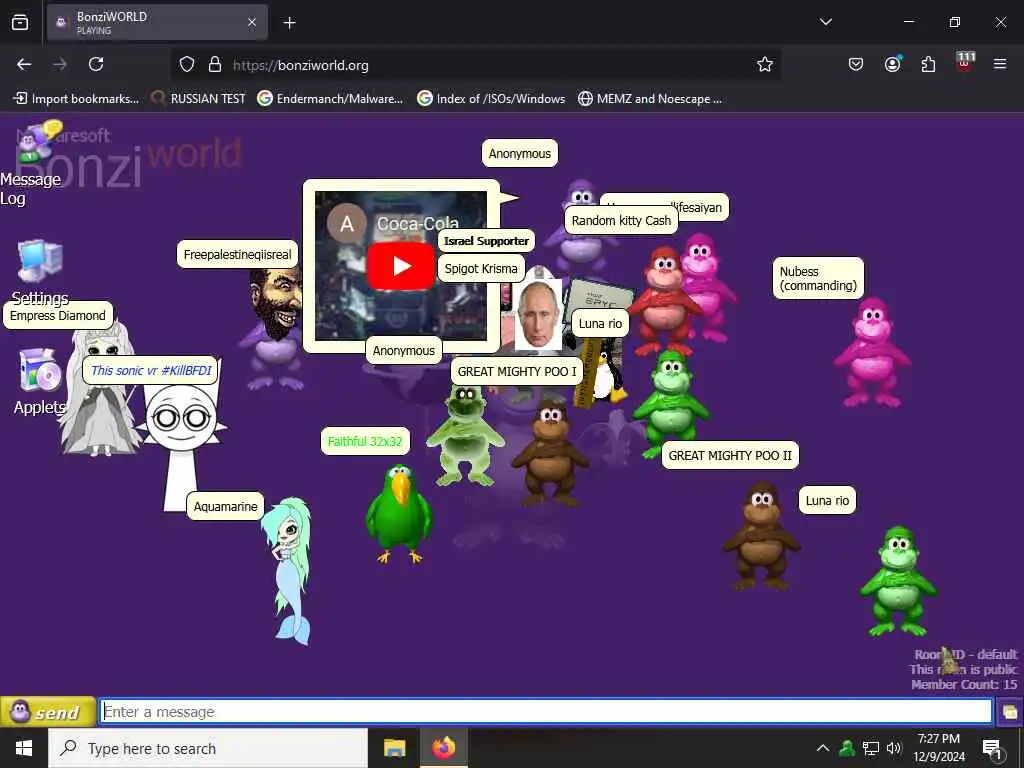This screenshot has height=768, width=1024.
Task: Click the yellow icon beside the message field
Action: point(1010,712)
